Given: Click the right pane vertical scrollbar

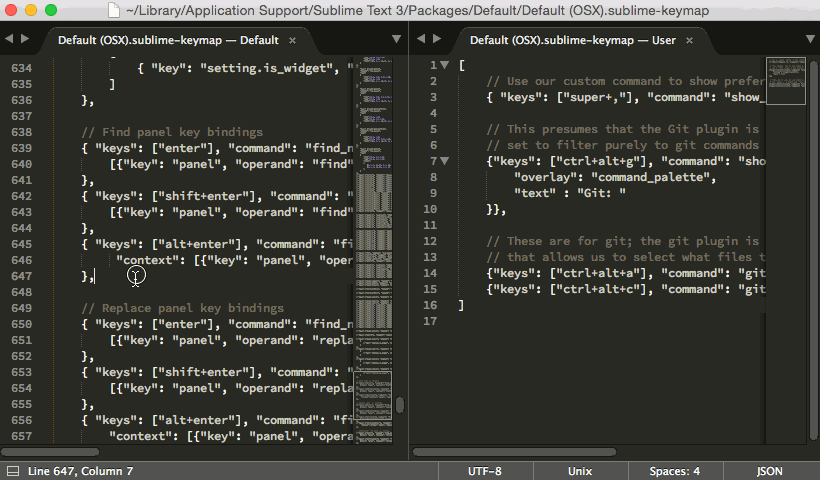Looking at the screenshot, I should (814, 250).
